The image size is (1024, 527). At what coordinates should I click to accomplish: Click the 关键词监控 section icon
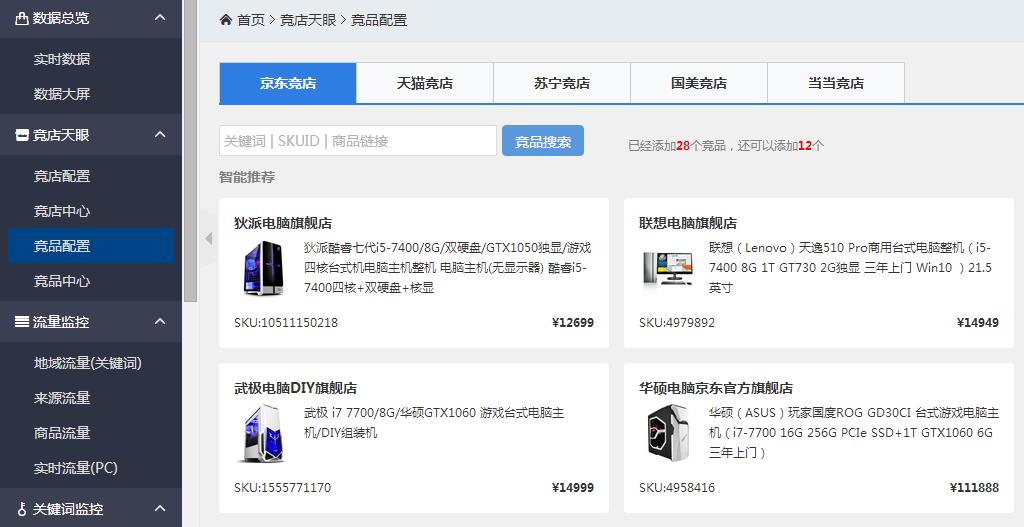[x=22, y=509]
